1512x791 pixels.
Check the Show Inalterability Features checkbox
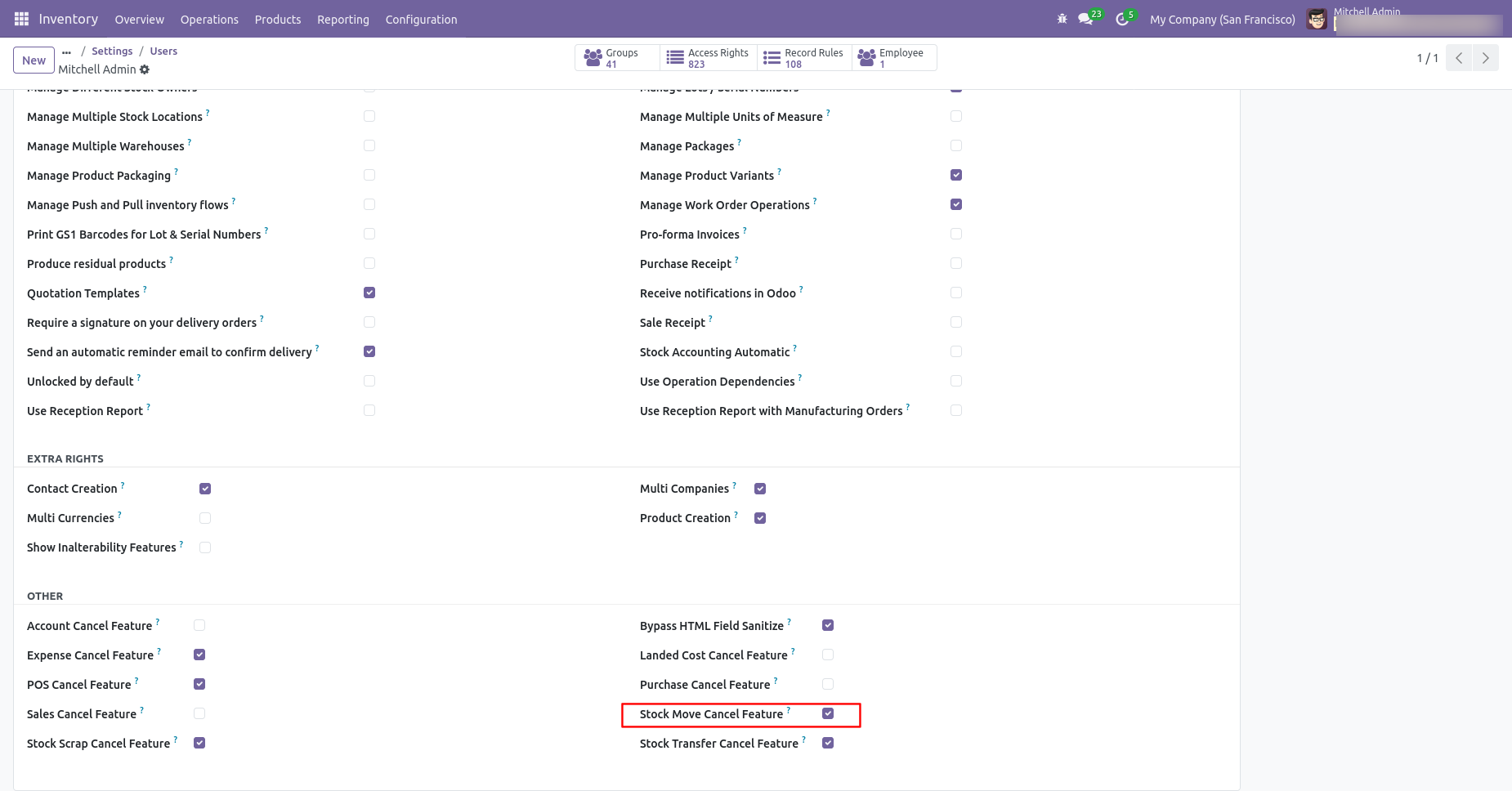(205, 547)
